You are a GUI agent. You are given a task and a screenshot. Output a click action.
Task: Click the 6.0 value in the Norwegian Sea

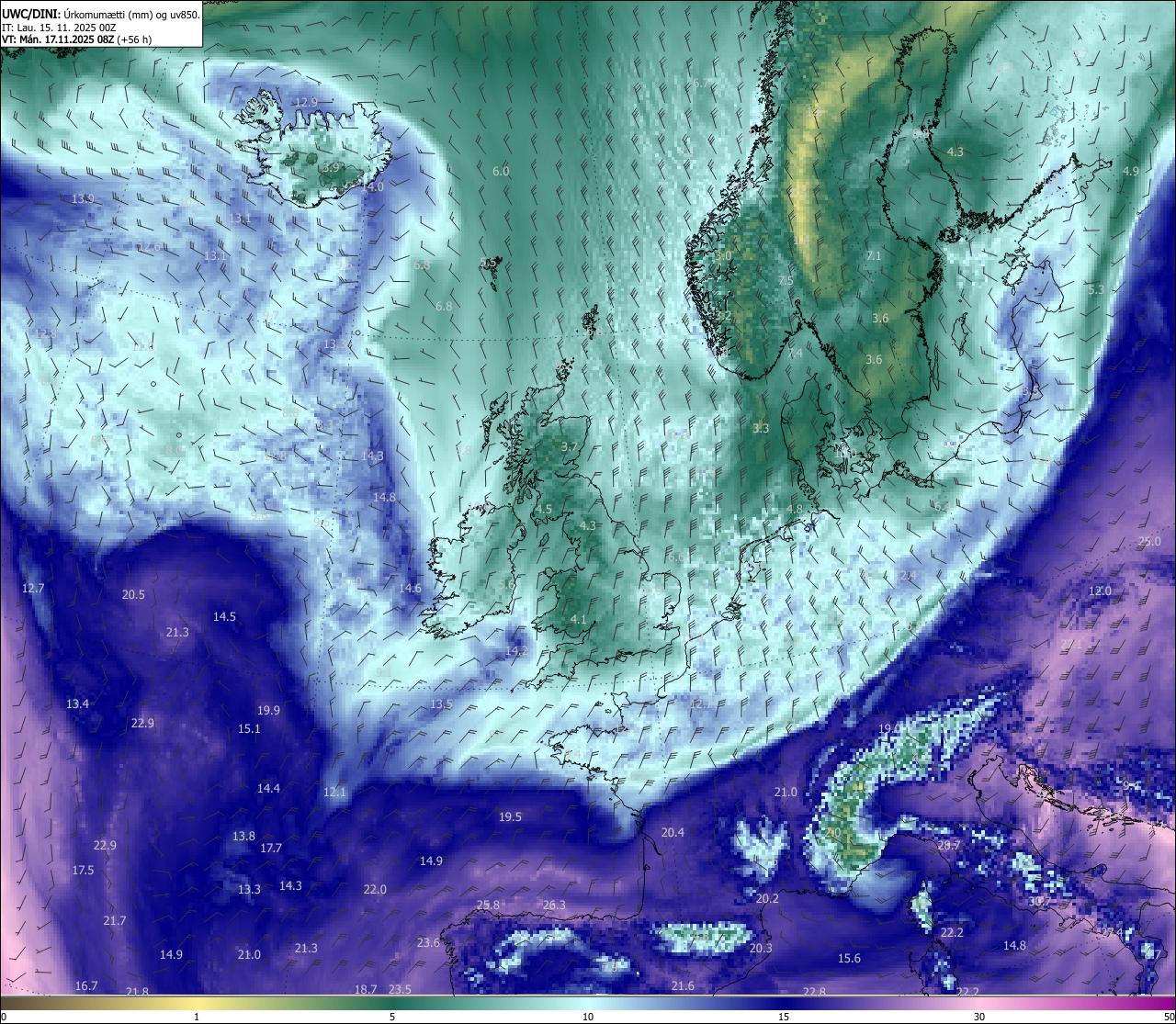[x=501, y=172]
